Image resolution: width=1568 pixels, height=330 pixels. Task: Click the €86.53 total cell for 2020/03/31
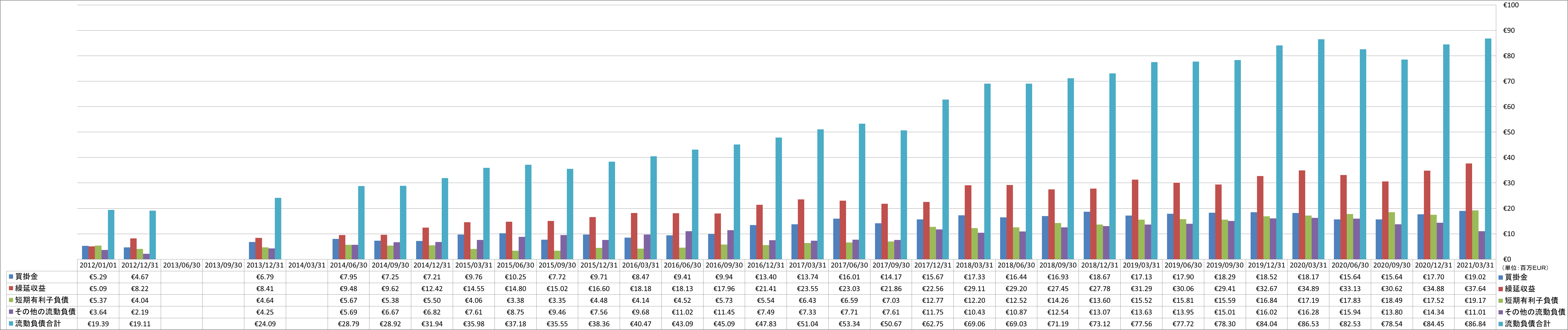[x=1308, y=324]
